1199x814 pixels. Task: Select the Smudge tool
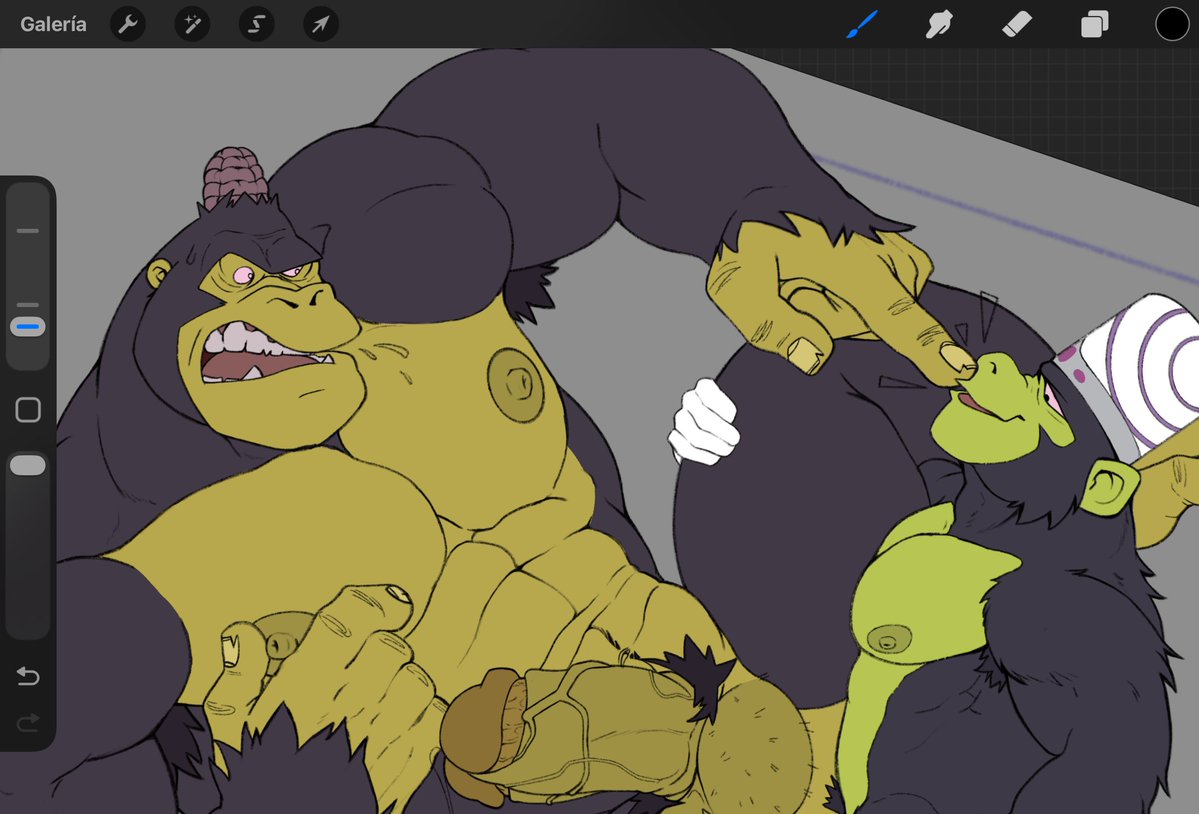(939, 24)
